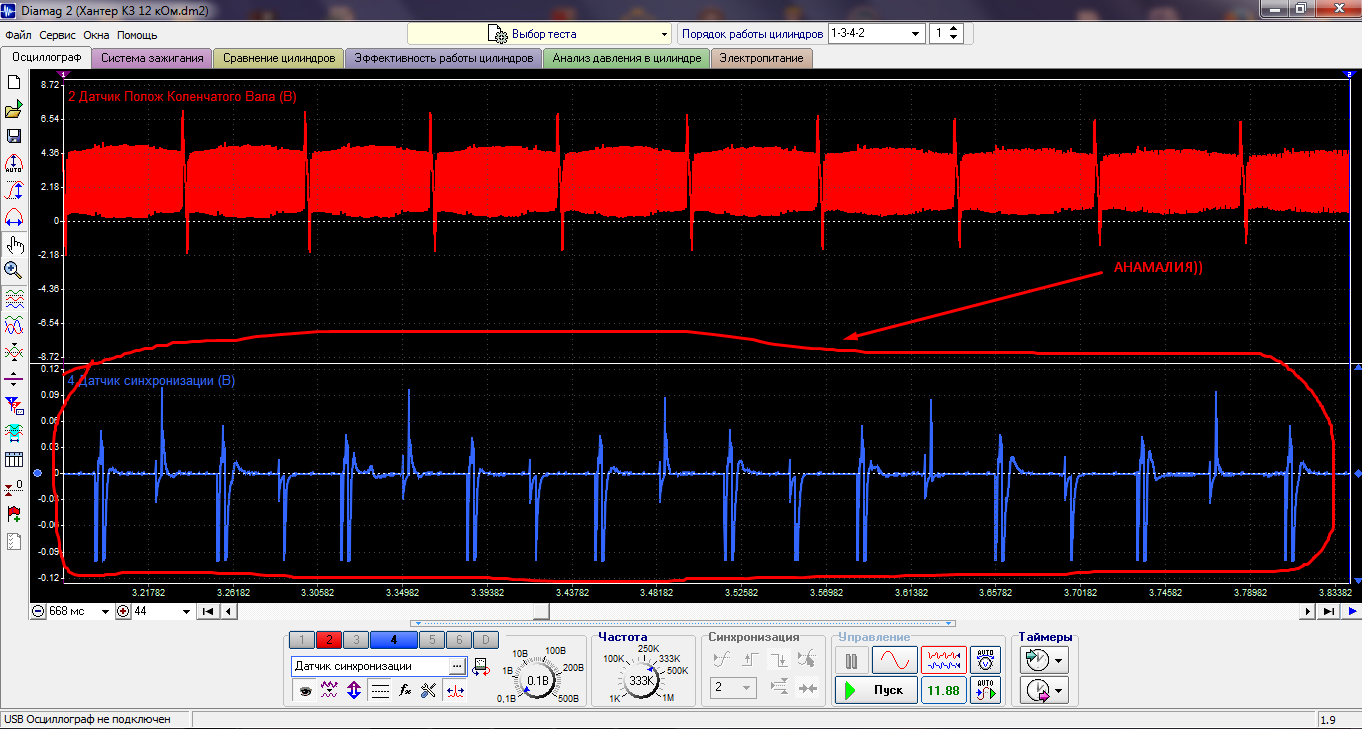This screenshot has height=729, width=1362.
Task: Select the D digital channel button
Action: point(485,640)
